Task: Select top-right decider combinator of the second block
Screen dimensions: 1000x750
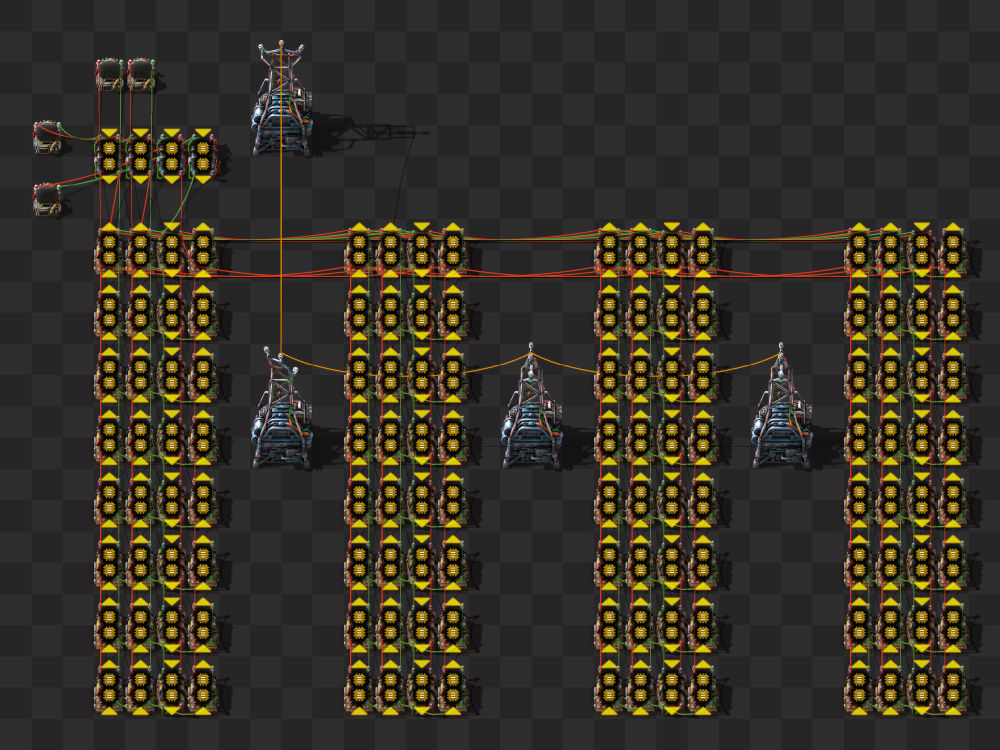Action: point(453,250)
